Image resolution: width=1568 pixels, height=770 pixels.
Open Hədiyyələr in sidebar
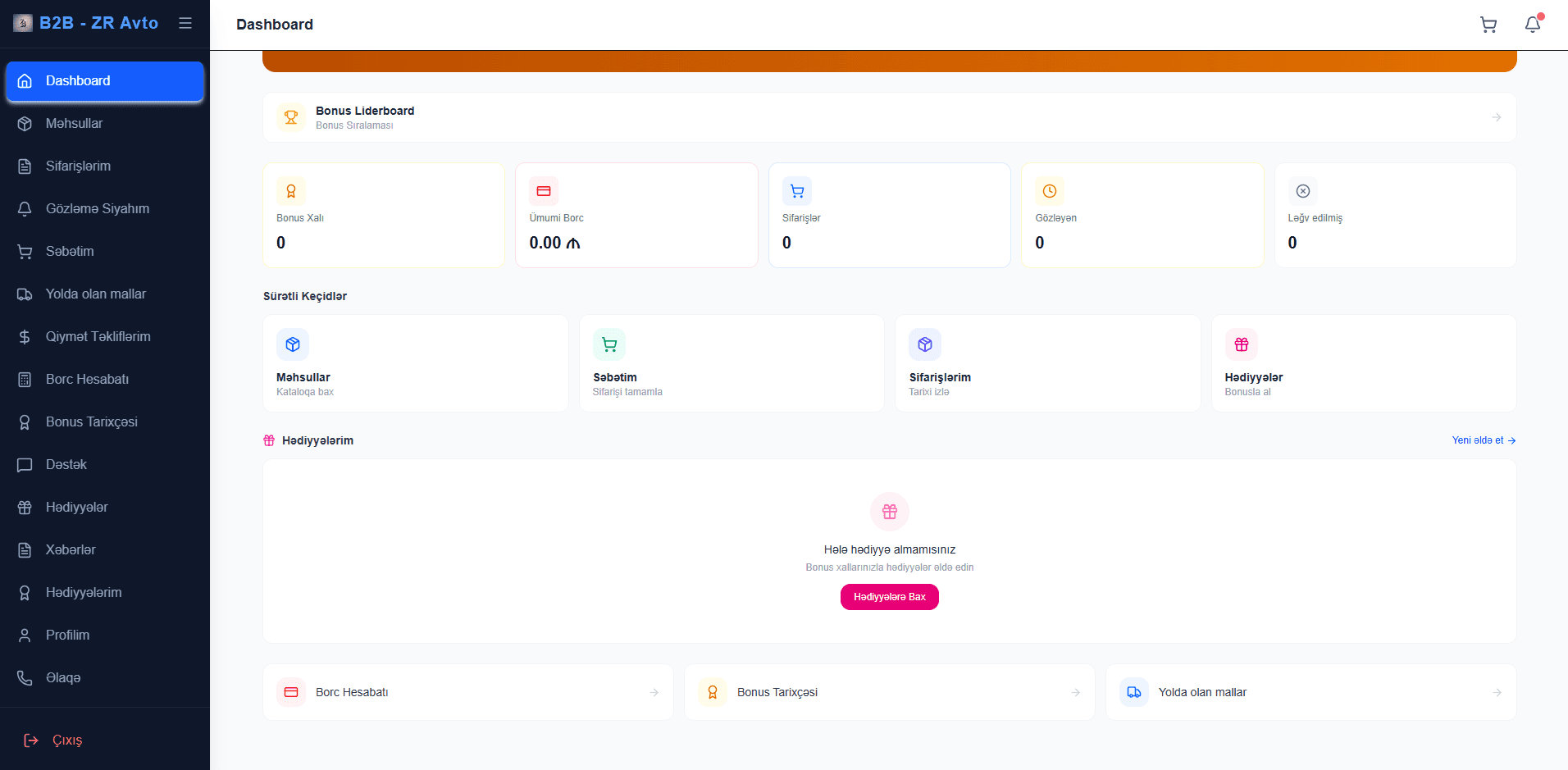click(x=105, y=508)
